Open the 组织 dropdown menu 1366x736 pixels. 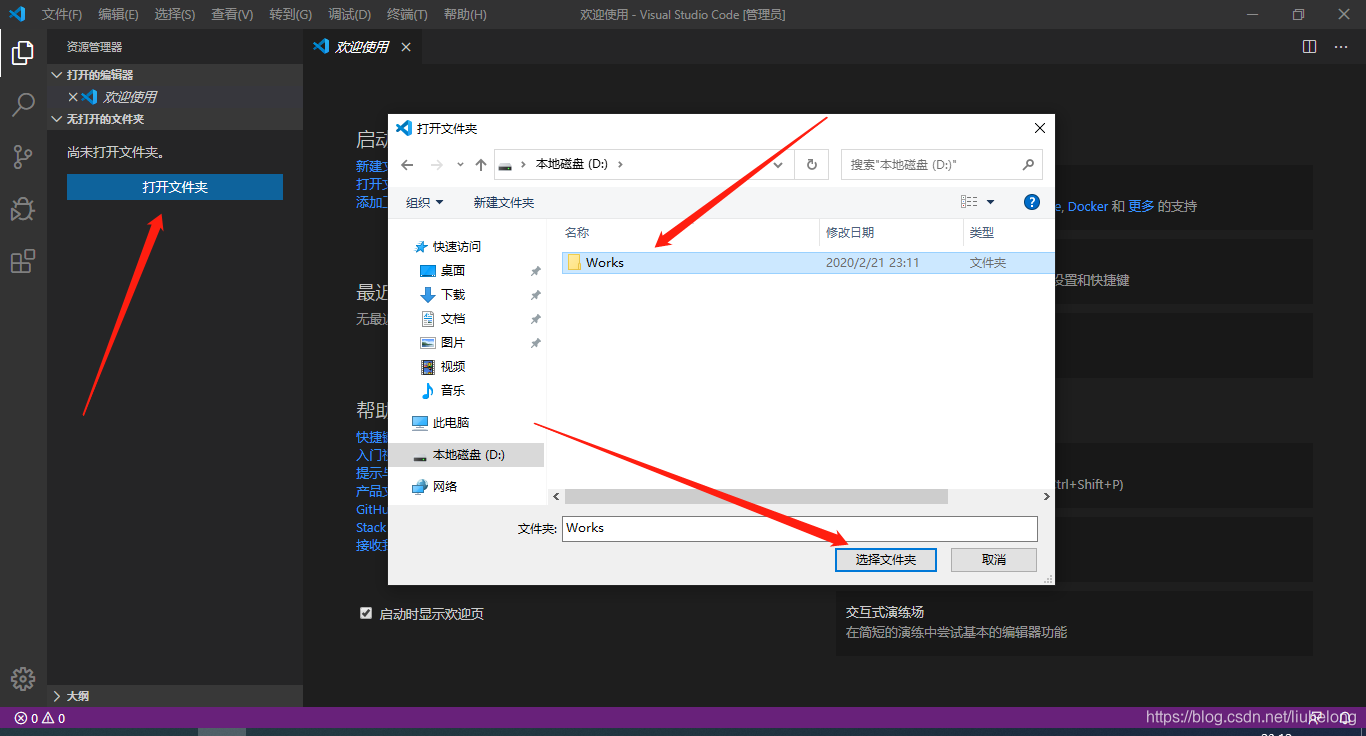[x=424, y=202]
